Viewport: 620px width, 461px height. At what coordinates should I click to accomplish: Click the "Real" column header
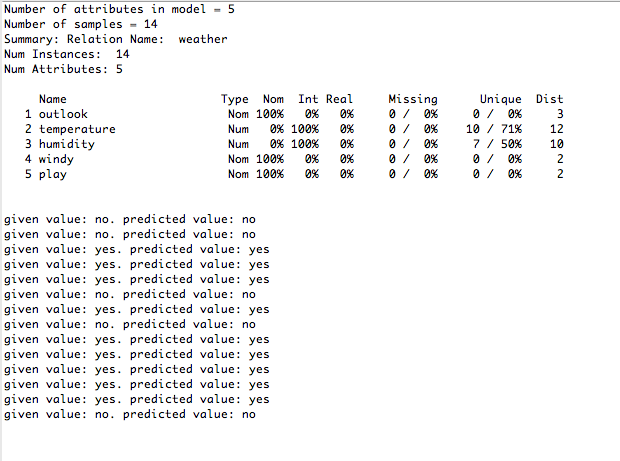click(x=340, y=99)
